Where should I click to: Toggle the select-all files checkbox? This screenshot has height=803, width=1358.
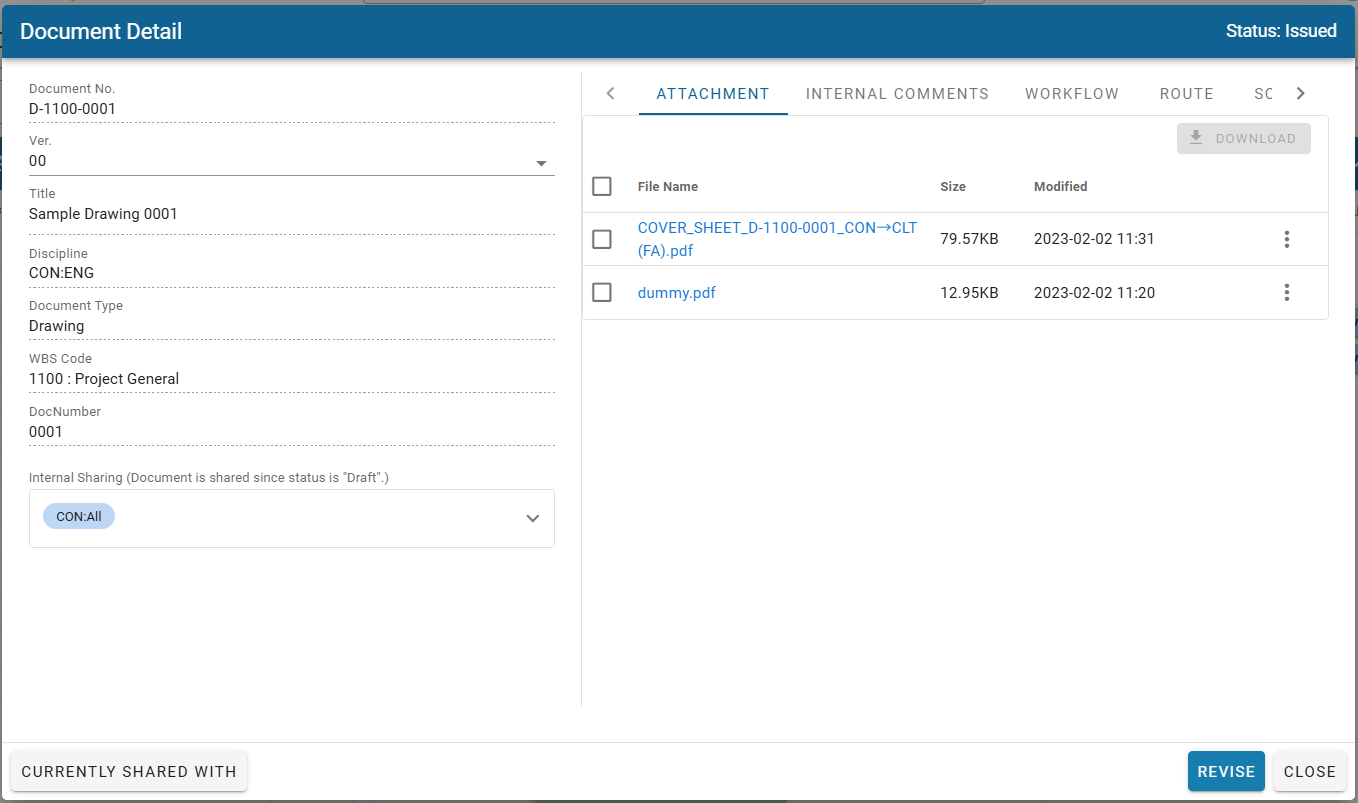click(602, 186)
